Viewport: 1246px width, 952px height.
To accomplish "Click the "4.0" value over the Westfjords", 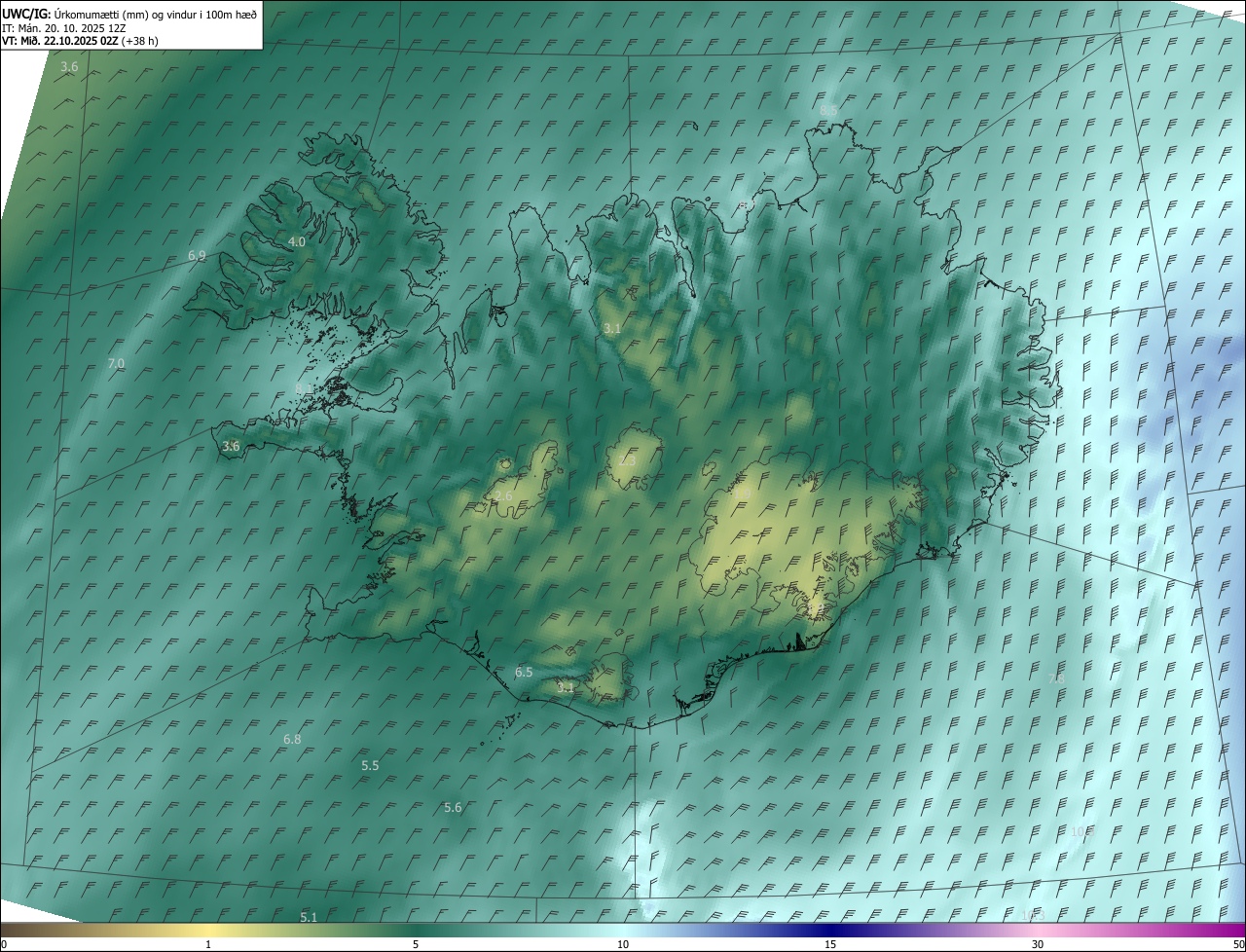I will pos(297,241).
